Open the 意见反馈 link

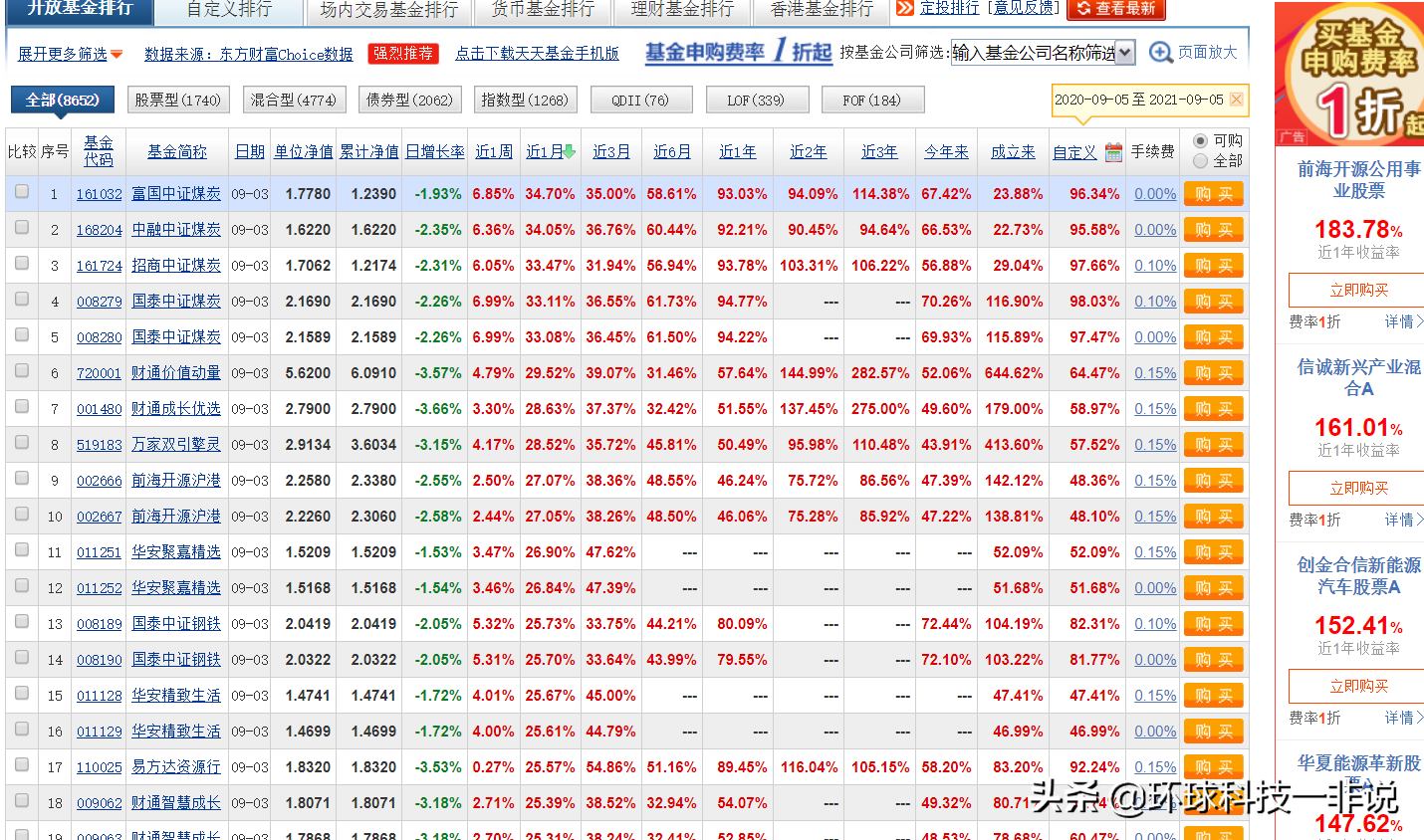coord(1024,8)
